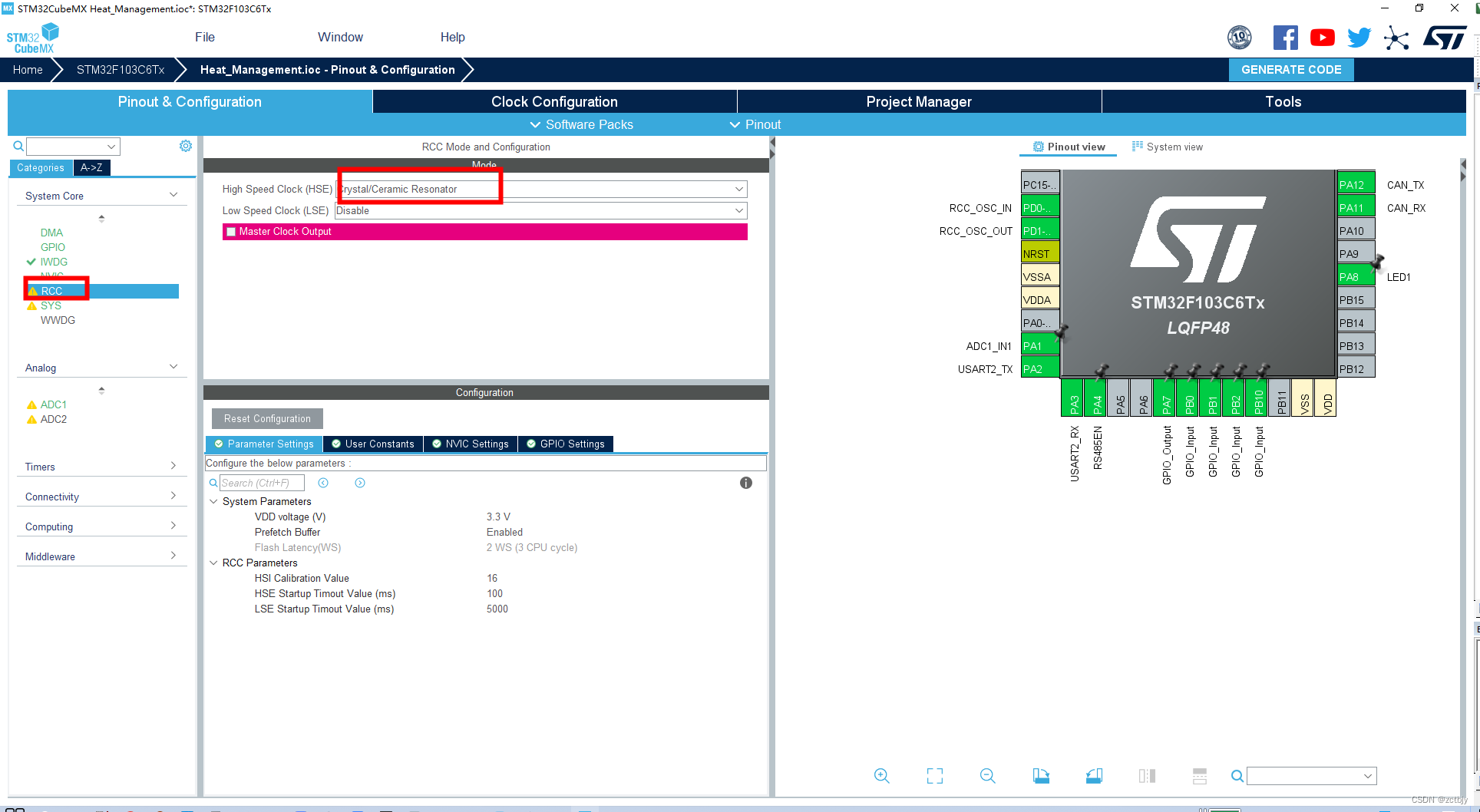
Task: Select the NRST pin on the chip
Action: click(x=1040, y=253)
